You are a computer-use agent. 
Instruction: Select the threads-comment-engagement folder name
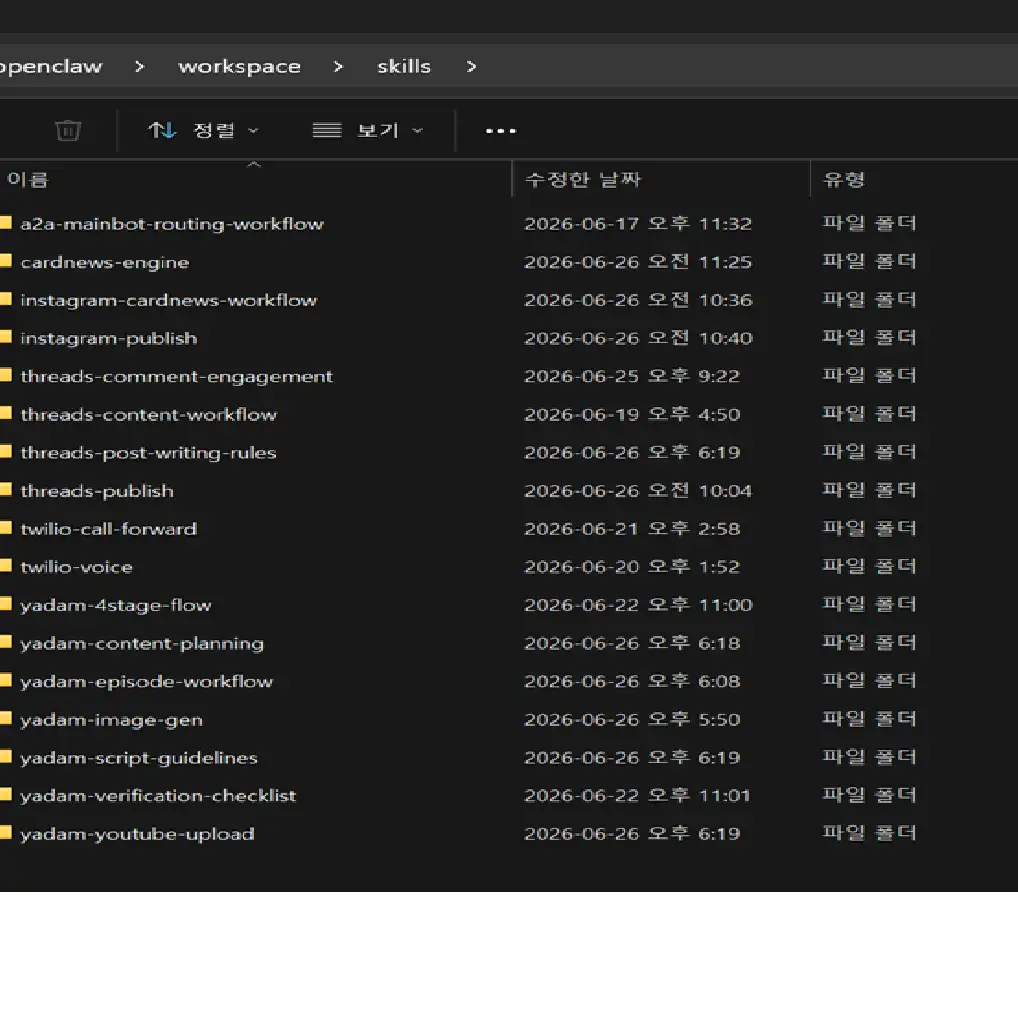click(x=177, y=377)
